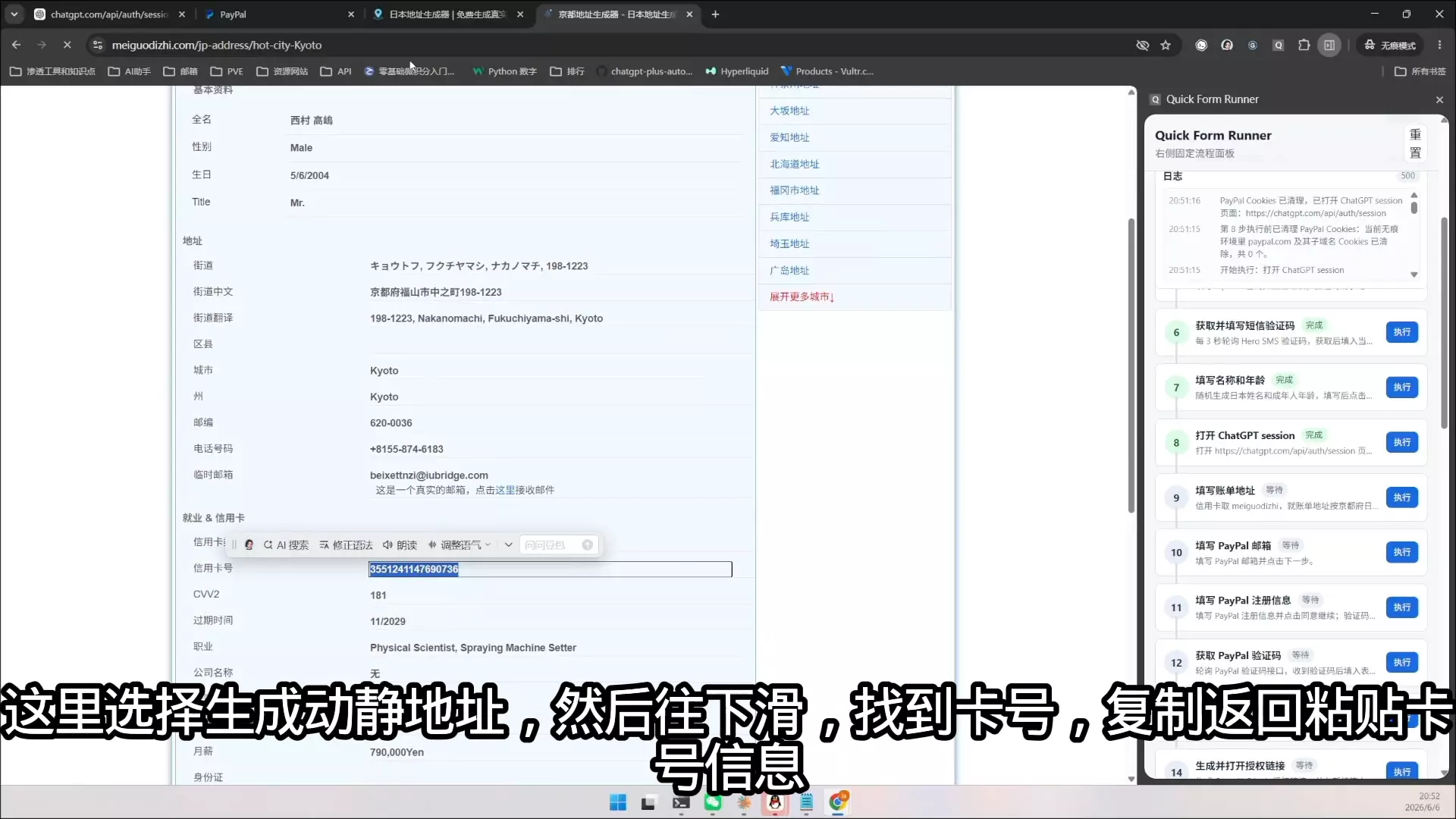Close the PayPal tab
The width and height of the screenshot is (1456, 819).
(351, 14)
